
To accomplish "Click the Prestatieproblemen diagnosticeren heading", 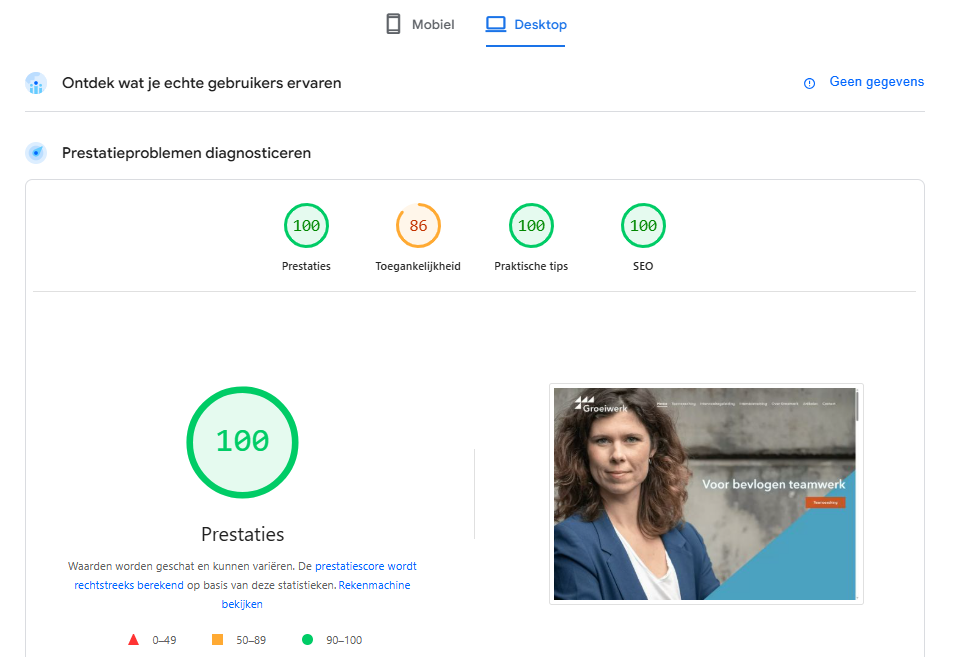I will pyautogui.click(x=186, y=153).
